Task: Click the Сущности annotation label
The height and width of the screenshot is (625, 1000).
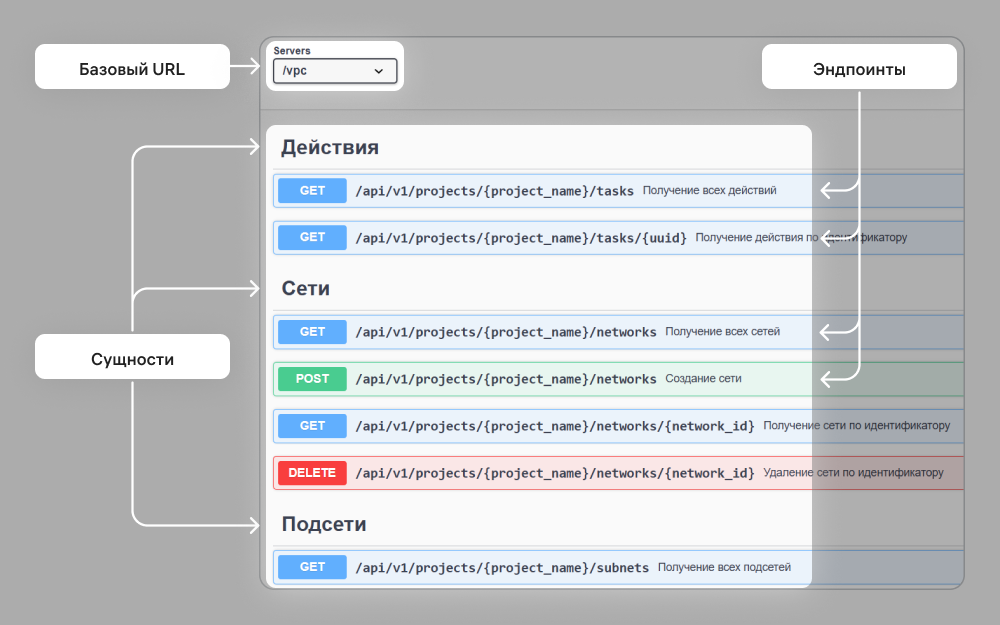Action: pyautogui.click(x=132, y=359)
